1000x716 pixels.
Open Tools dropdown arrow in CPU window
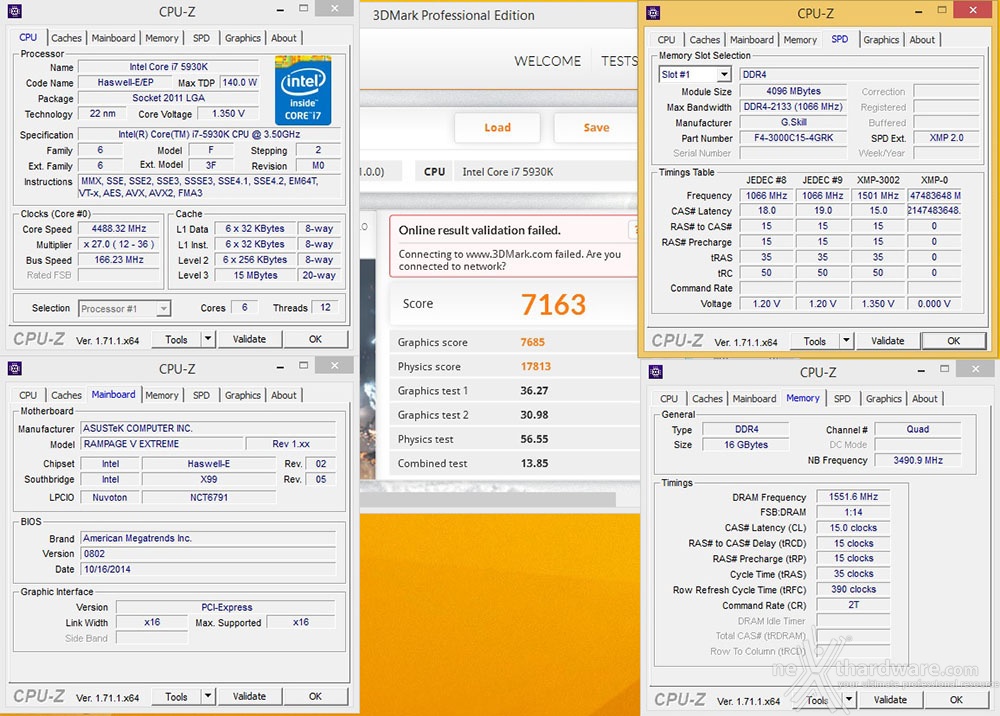tap(208, 339)
